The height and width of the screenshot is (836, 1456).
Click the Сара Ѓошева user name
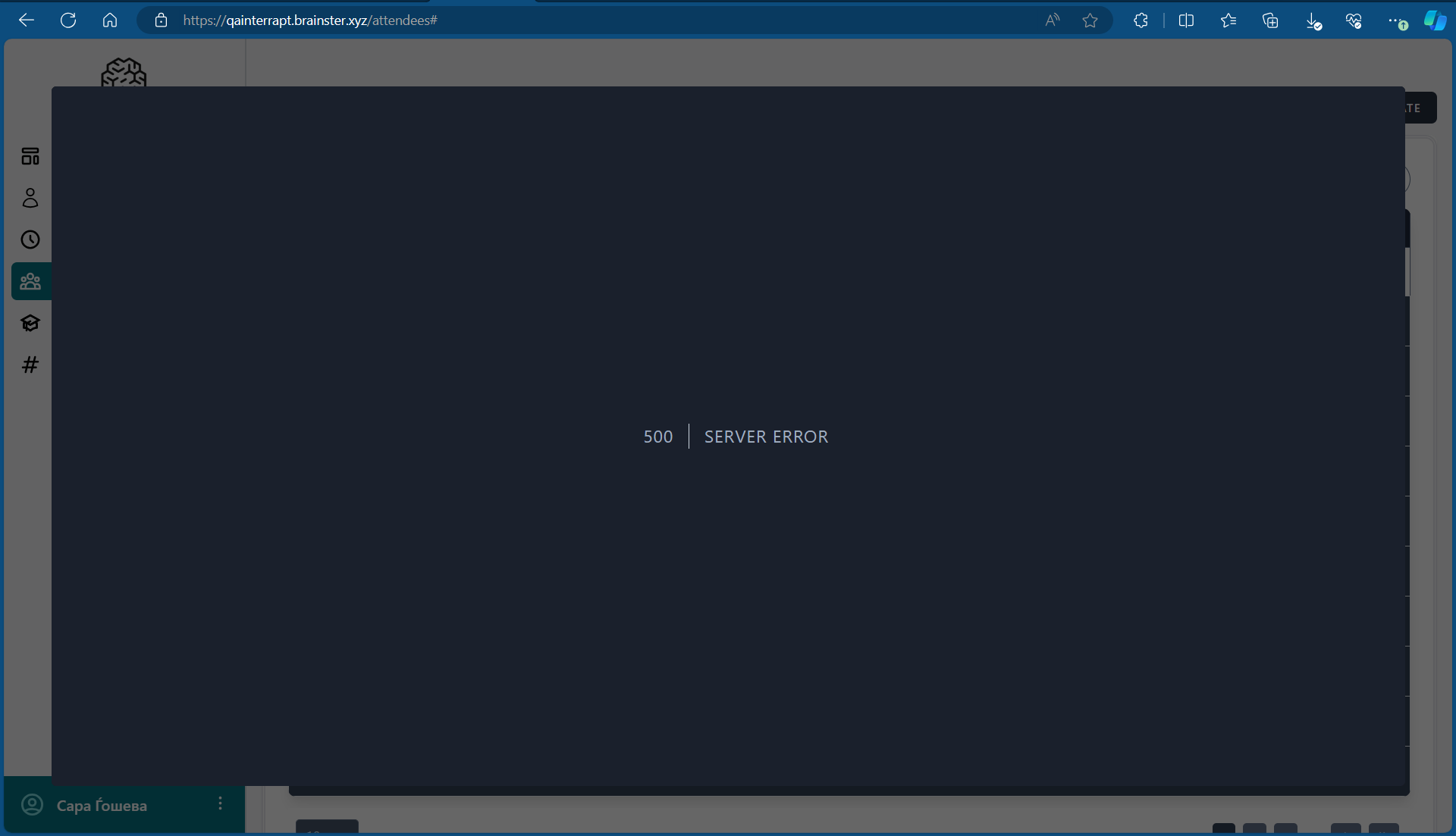click(x=102, y=806)
